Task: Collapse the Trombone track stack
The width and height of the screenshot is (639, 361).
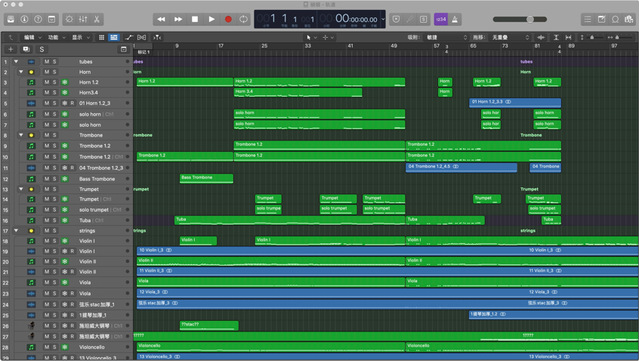Action: (21, 135)
